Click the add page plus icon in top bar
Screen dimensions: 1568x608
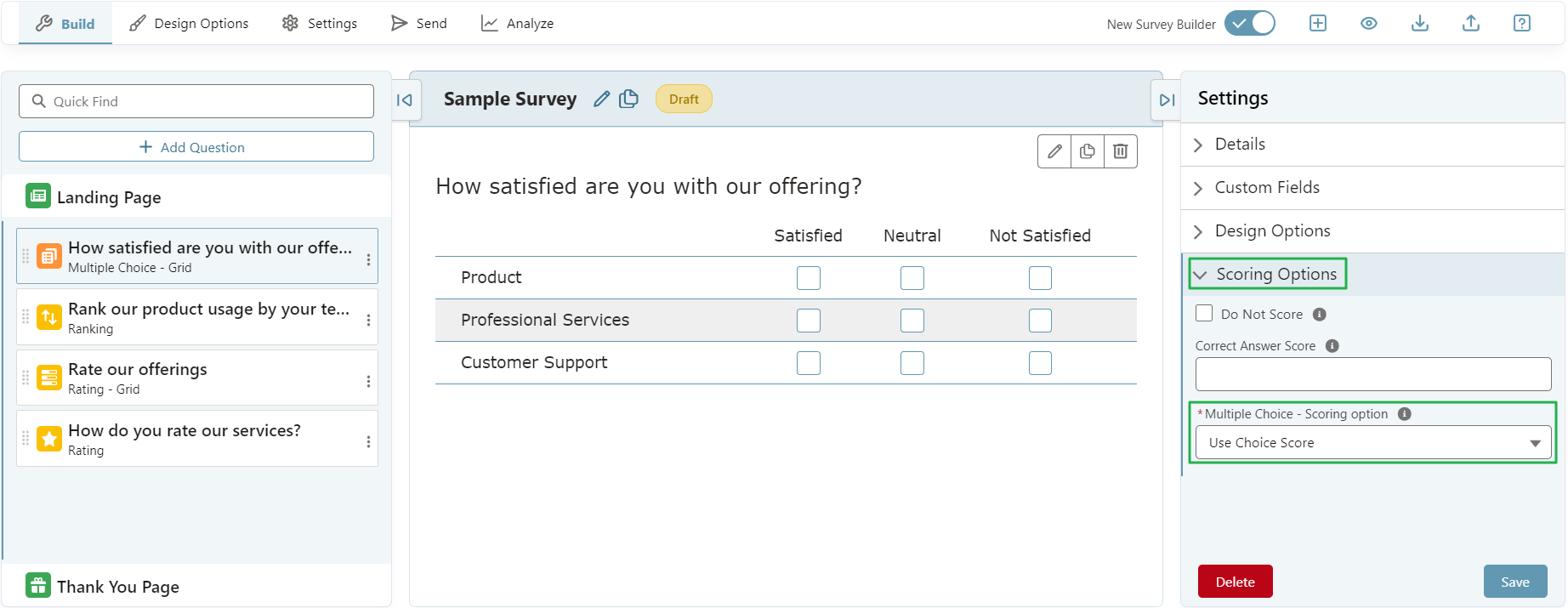(x=1317, y=23)
